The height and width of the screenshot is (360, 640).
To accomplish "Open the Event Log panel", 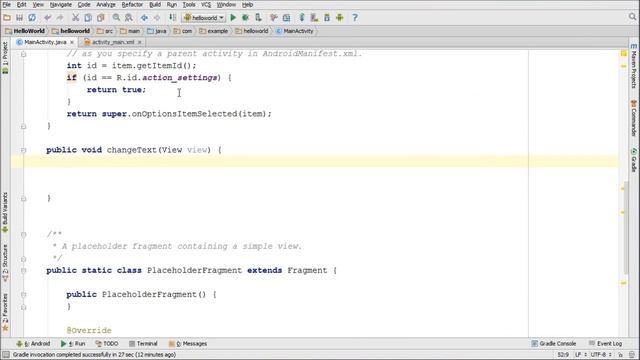I will tap(605, 344).
